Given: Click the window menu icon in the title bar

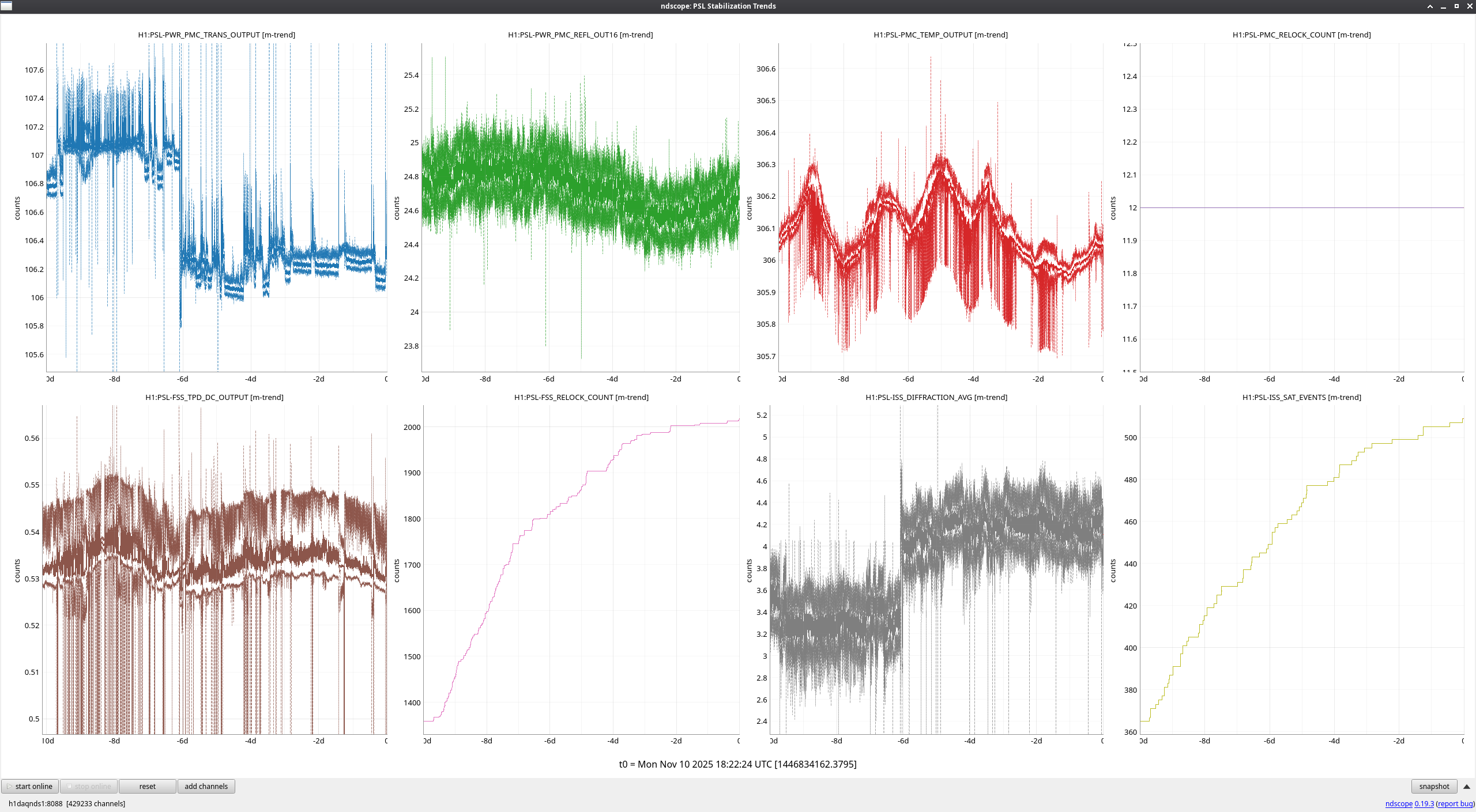Looking at the screenshot, I should (6, 6).
